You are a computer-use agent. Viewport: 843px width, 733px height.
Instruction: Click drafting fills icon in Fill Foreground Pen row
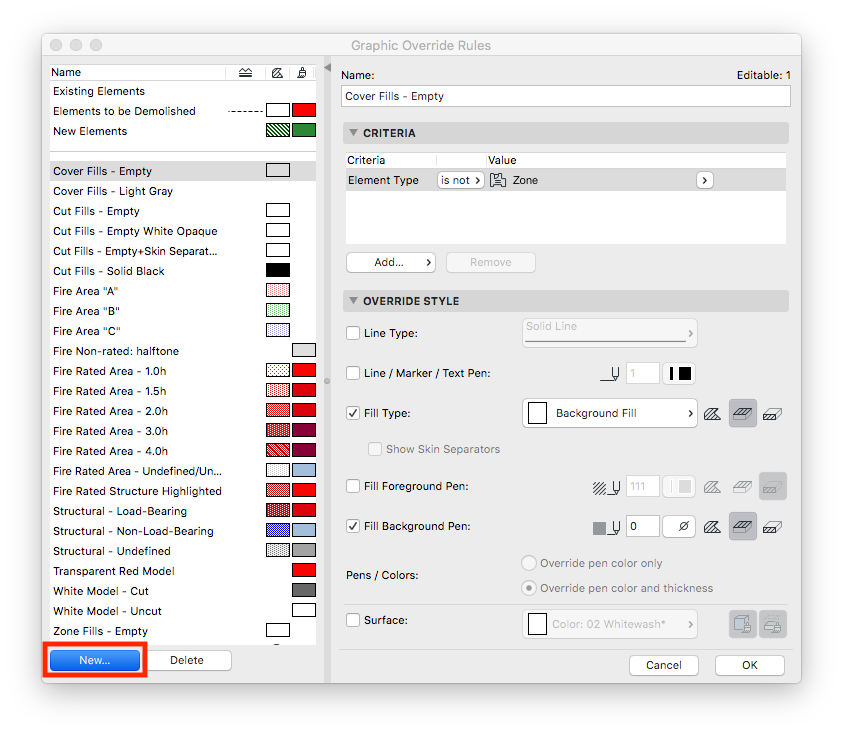click(712, 487)
